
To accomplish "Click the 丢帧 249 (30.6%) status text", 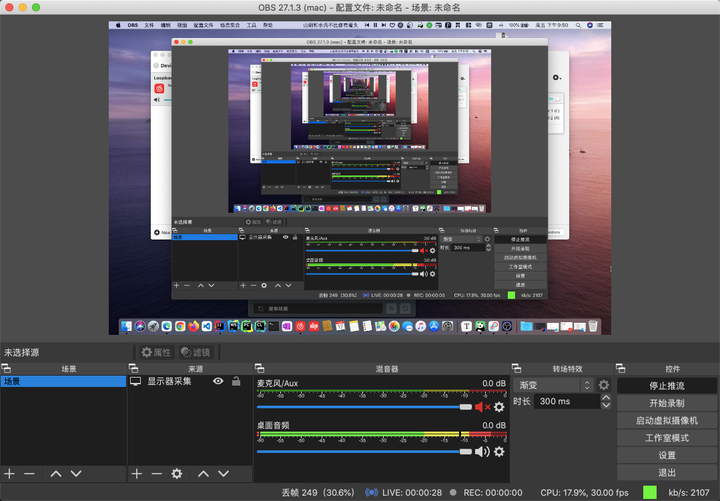I will tap(318, 493).
